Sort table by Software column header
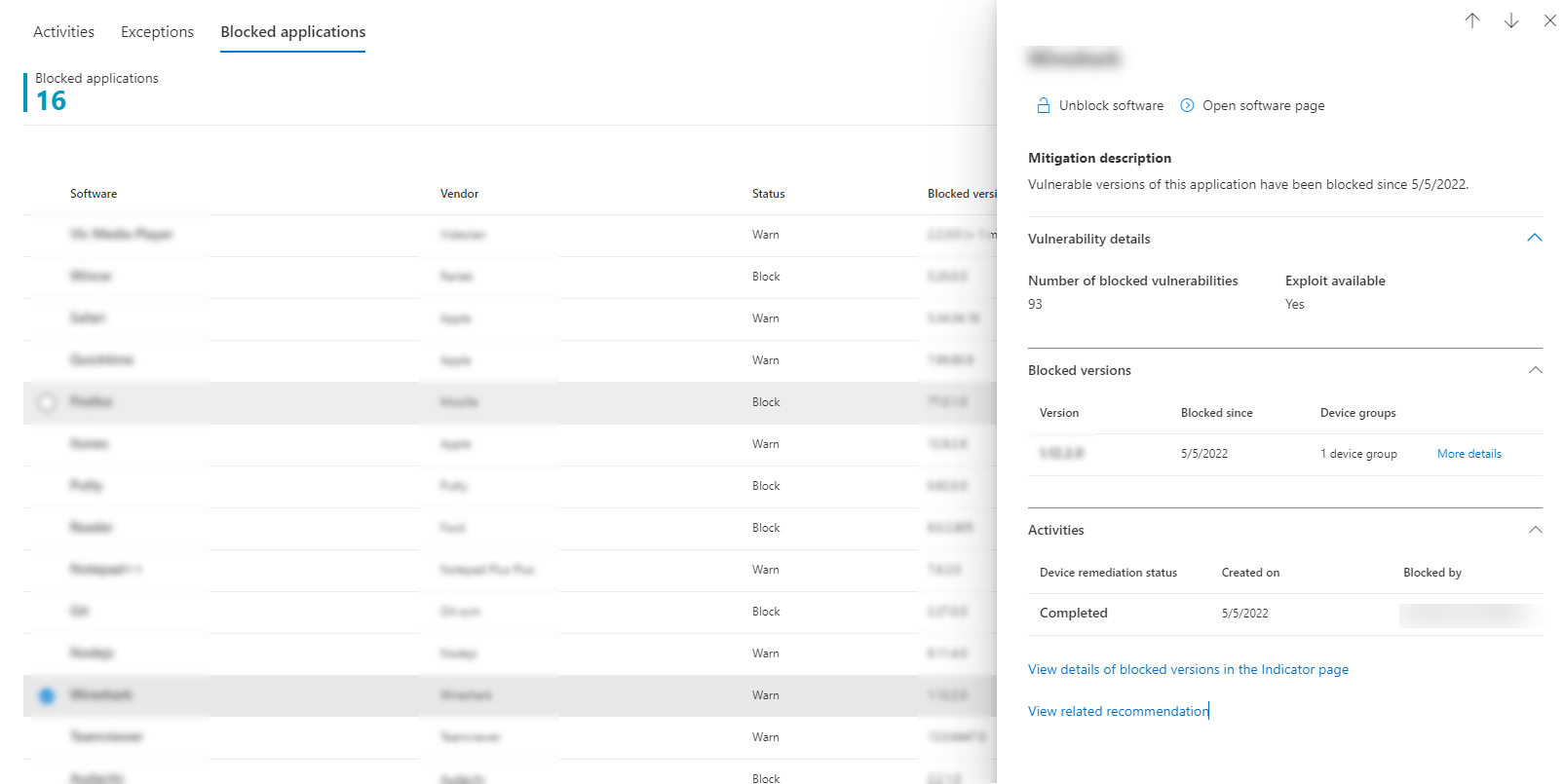 (x=94, y=194)
